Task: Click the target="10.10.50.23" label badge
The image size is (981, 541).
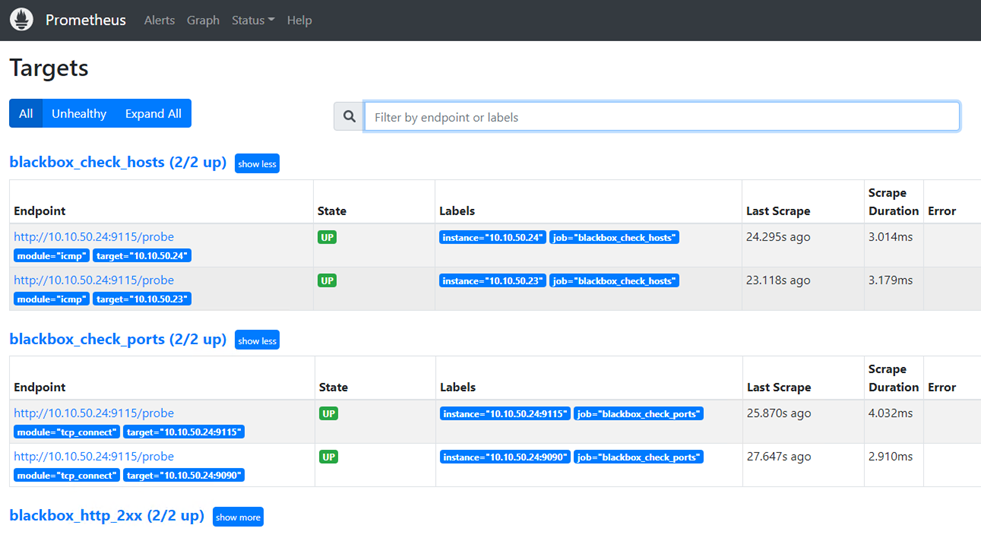Action: coord(142,299)
